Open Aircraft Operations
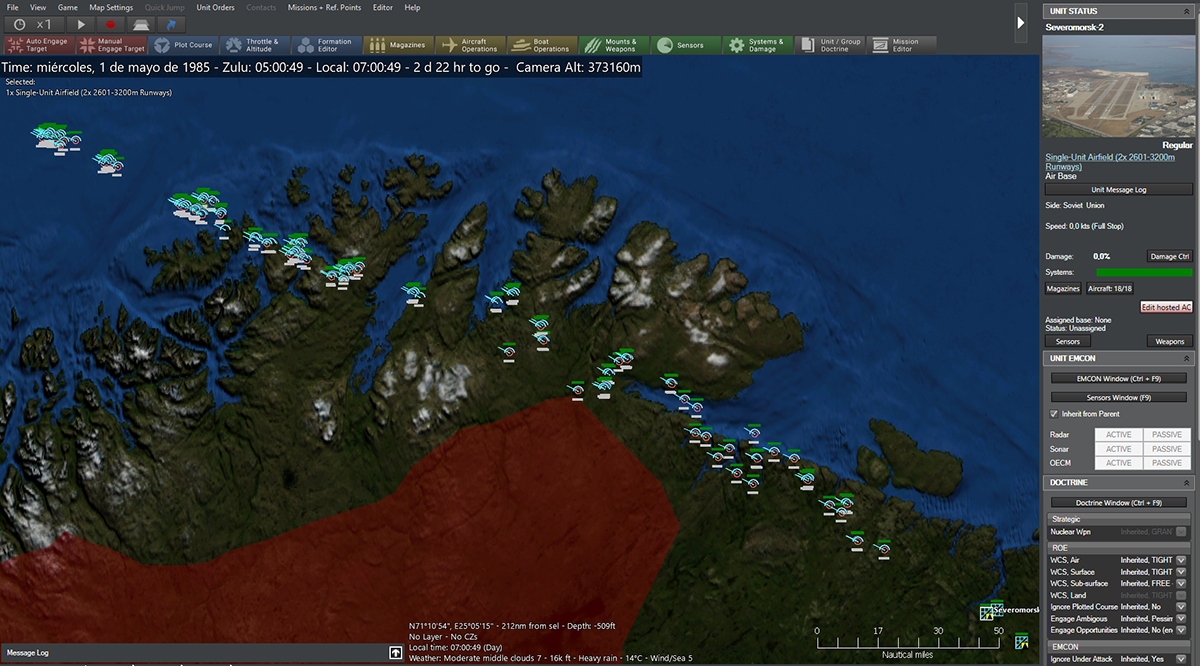This screenshot has width=1200, height=666. (x=470, y=45)
